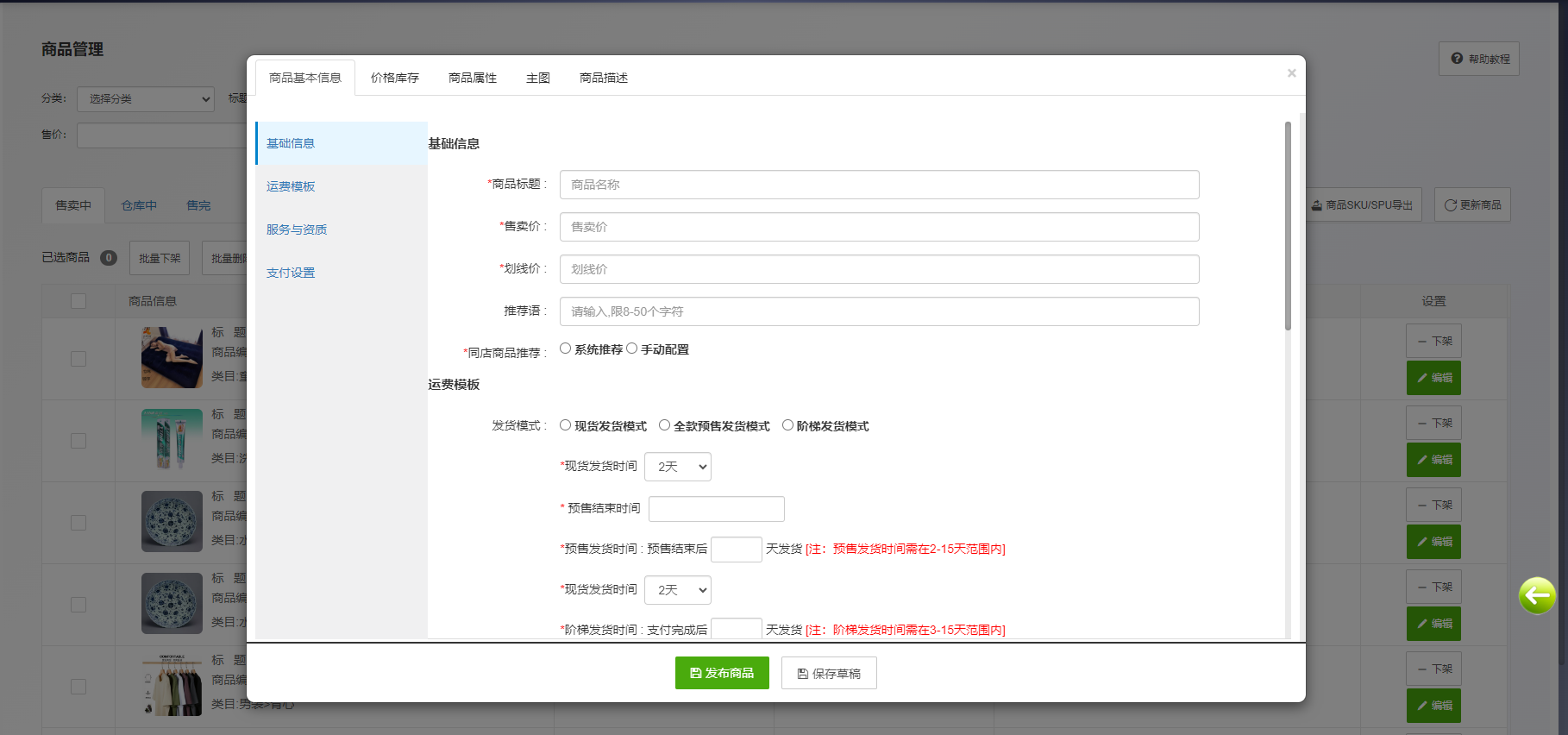Expand the second 现货发货时间 2天 dropdown
The height and width of the screenshot is (735, 1568).
tap(677, 590)
